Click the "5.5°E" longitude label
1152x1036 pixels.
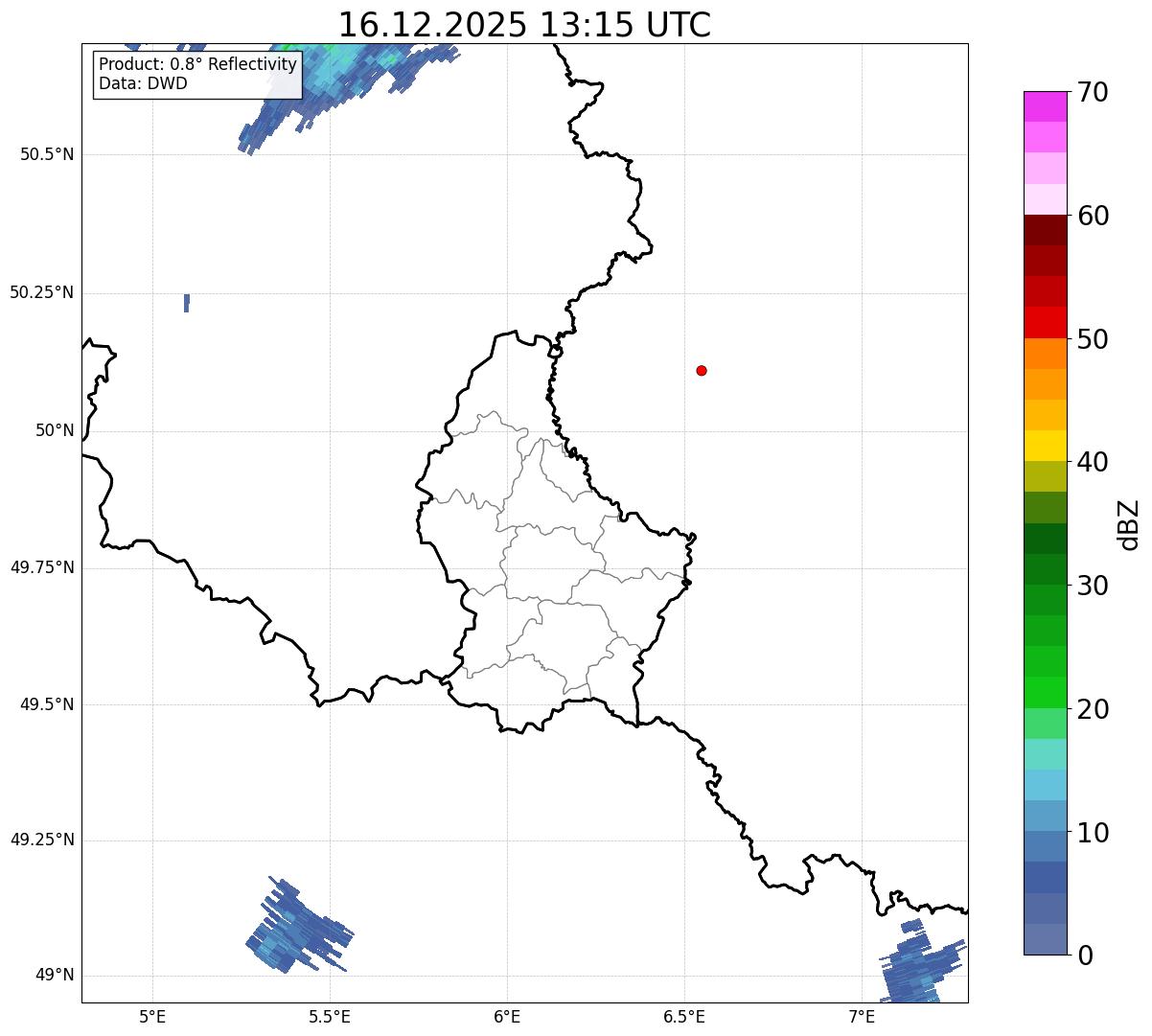pyautogui.click(x=330, y=1016)
